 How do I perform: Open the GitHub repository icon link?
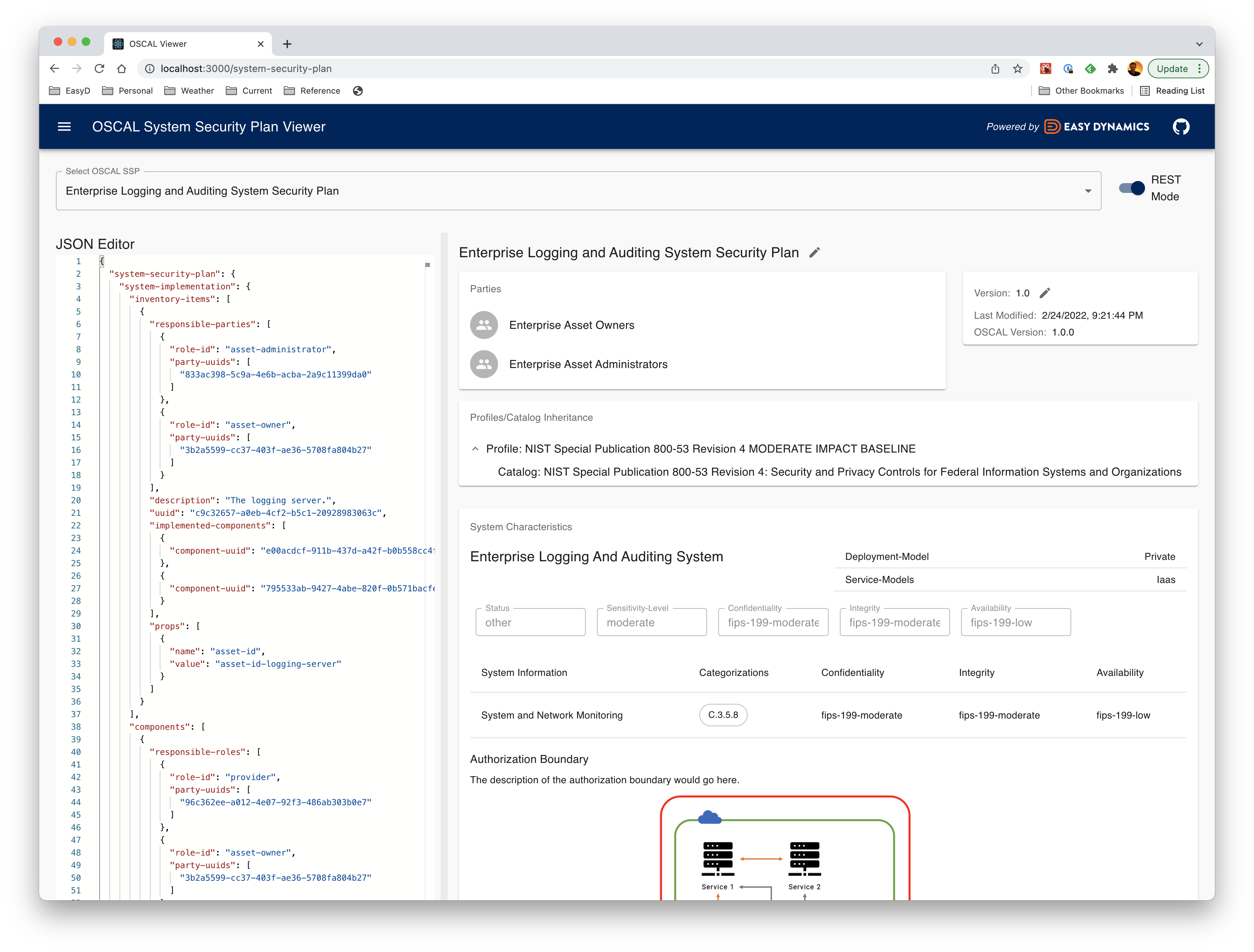pos(1181,127)
